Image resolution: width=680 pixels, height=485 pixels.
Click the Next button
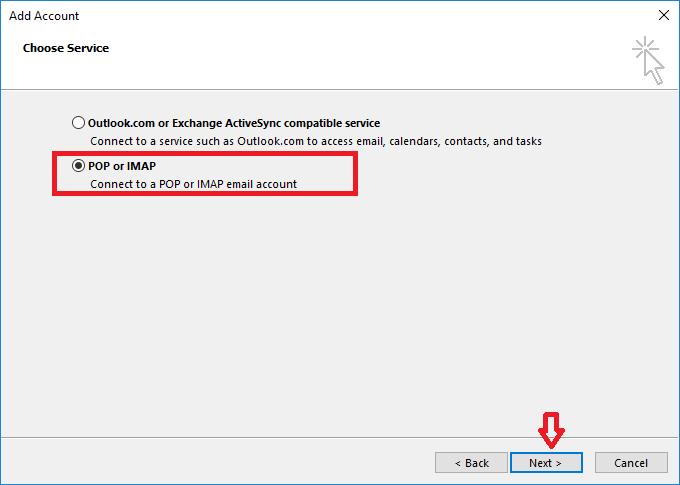click(x=546, y=463)
